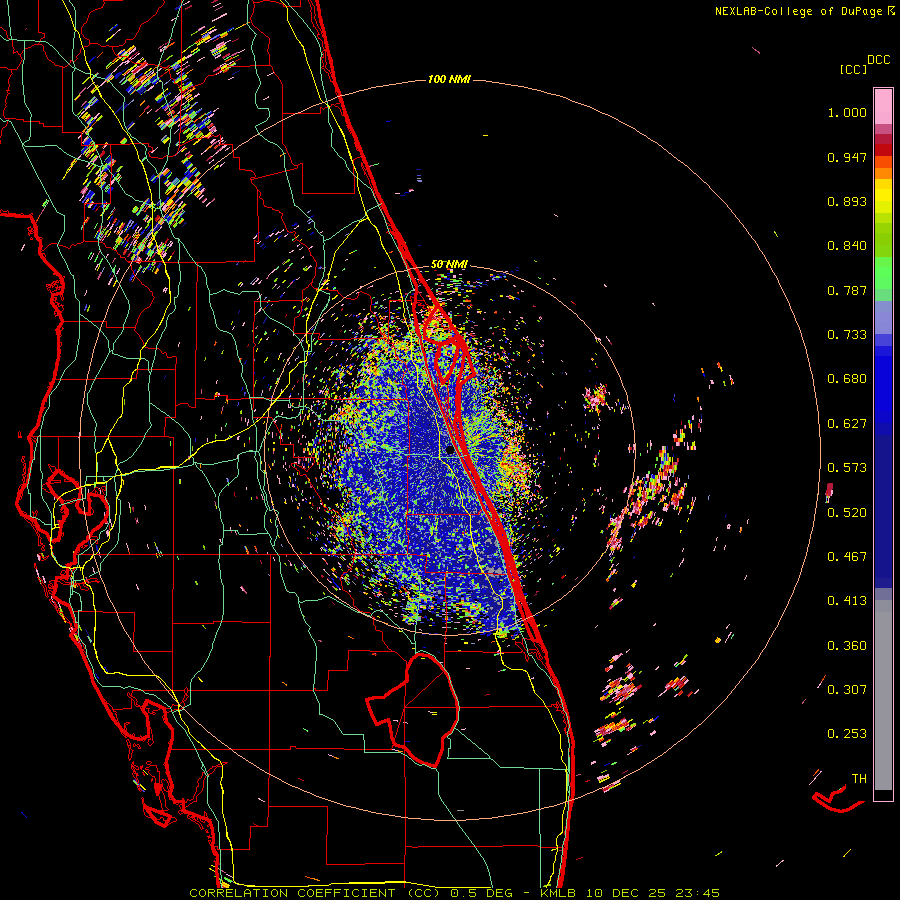Select the 0.573 legend value
900x900 pixels.
pos(847,468)
